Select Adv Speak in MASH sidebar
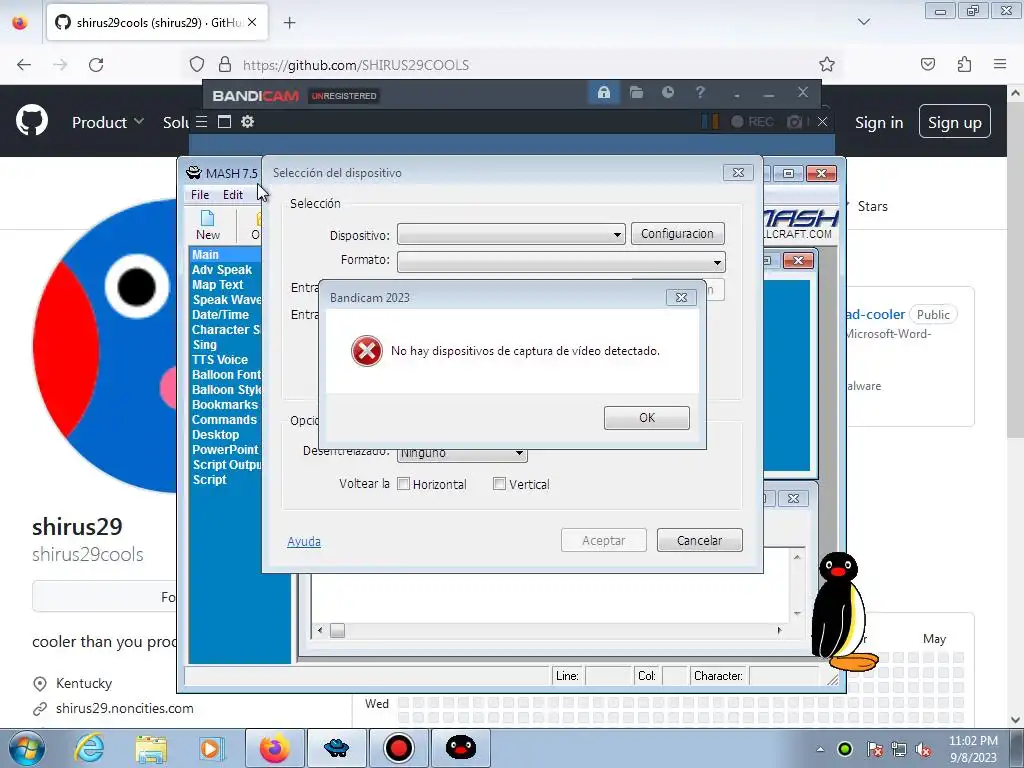 tap(221, 270)
